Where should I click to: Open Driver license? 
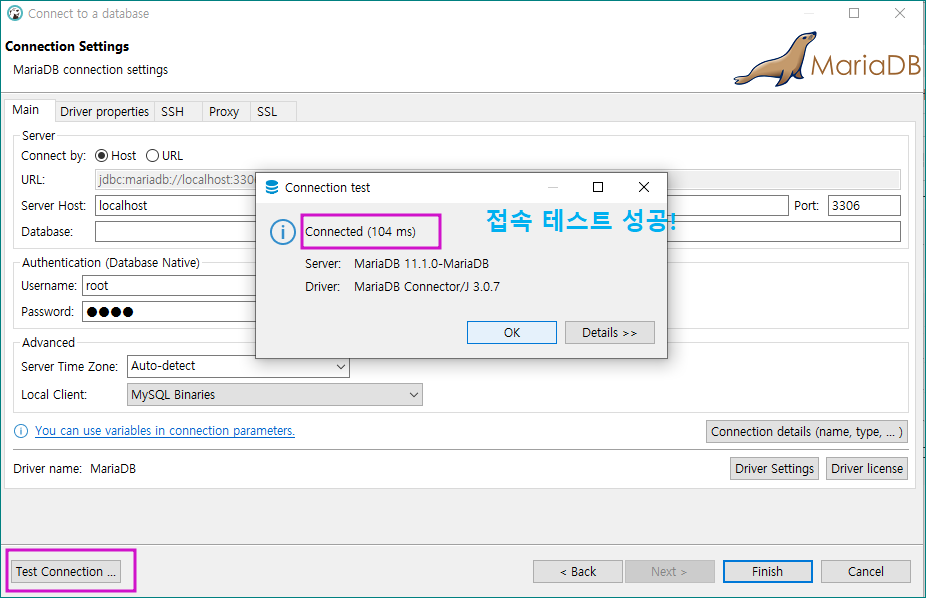[867, 469]
